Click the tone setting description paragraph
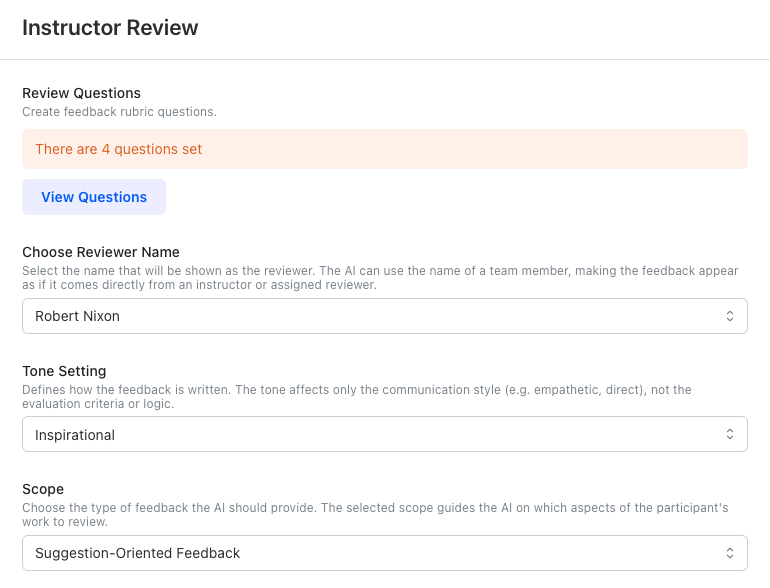The width and height of the screenshot is (770, 588). [357, 396]
